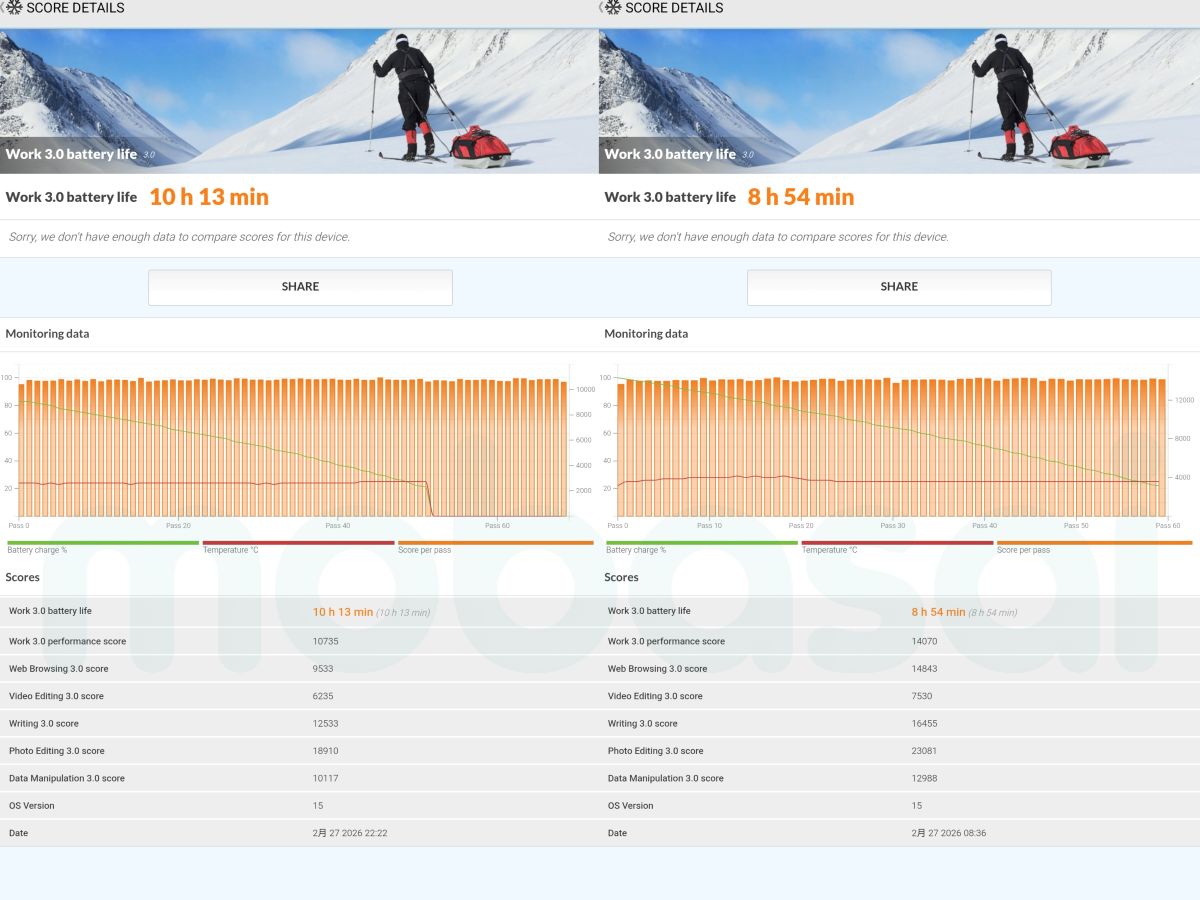Select the Work 3.0 performance score row showing 10735
This screenshot has height=900, width=1200.
[299, 641]
